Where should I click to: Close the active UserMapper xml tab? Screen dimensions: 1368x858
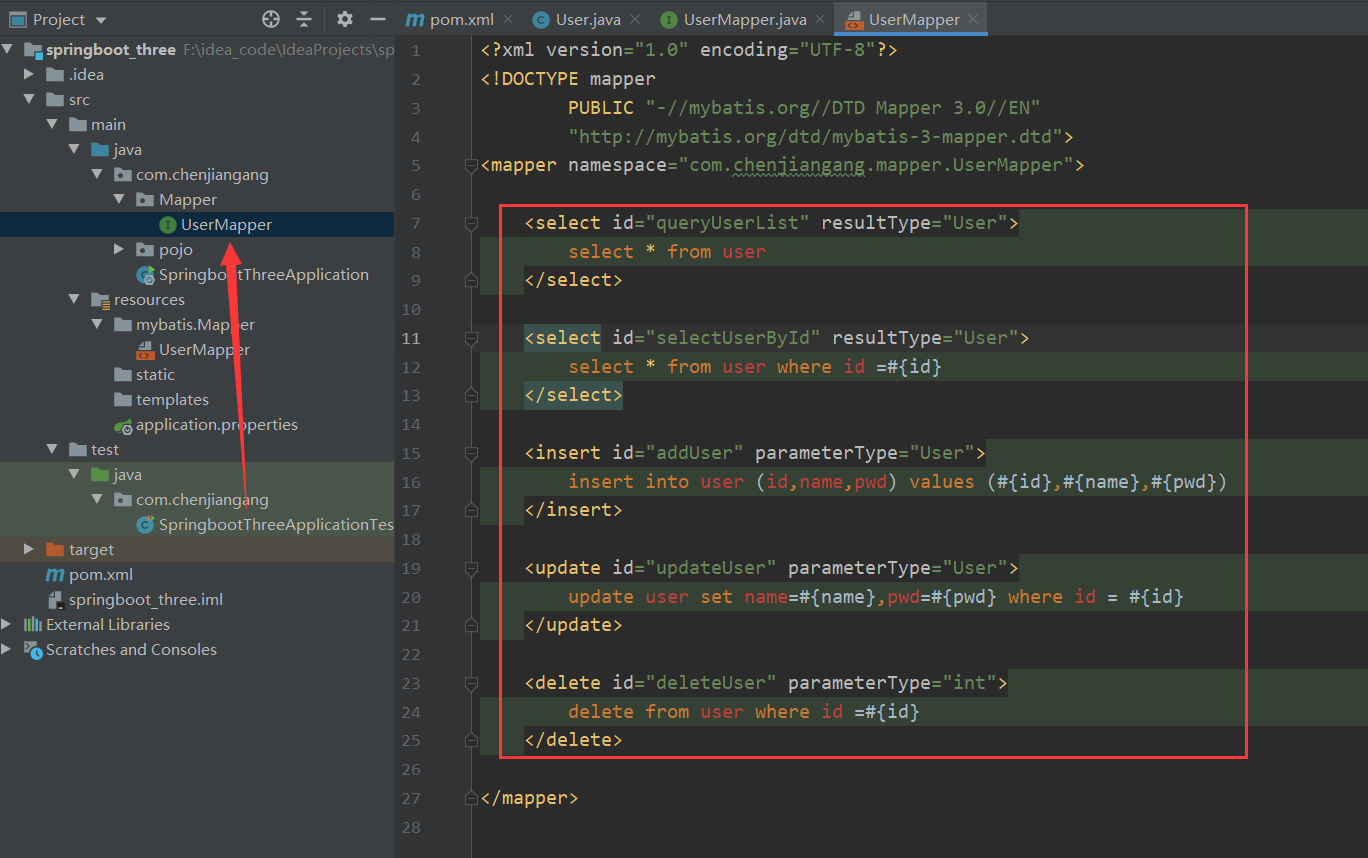(x=973, y=19)
